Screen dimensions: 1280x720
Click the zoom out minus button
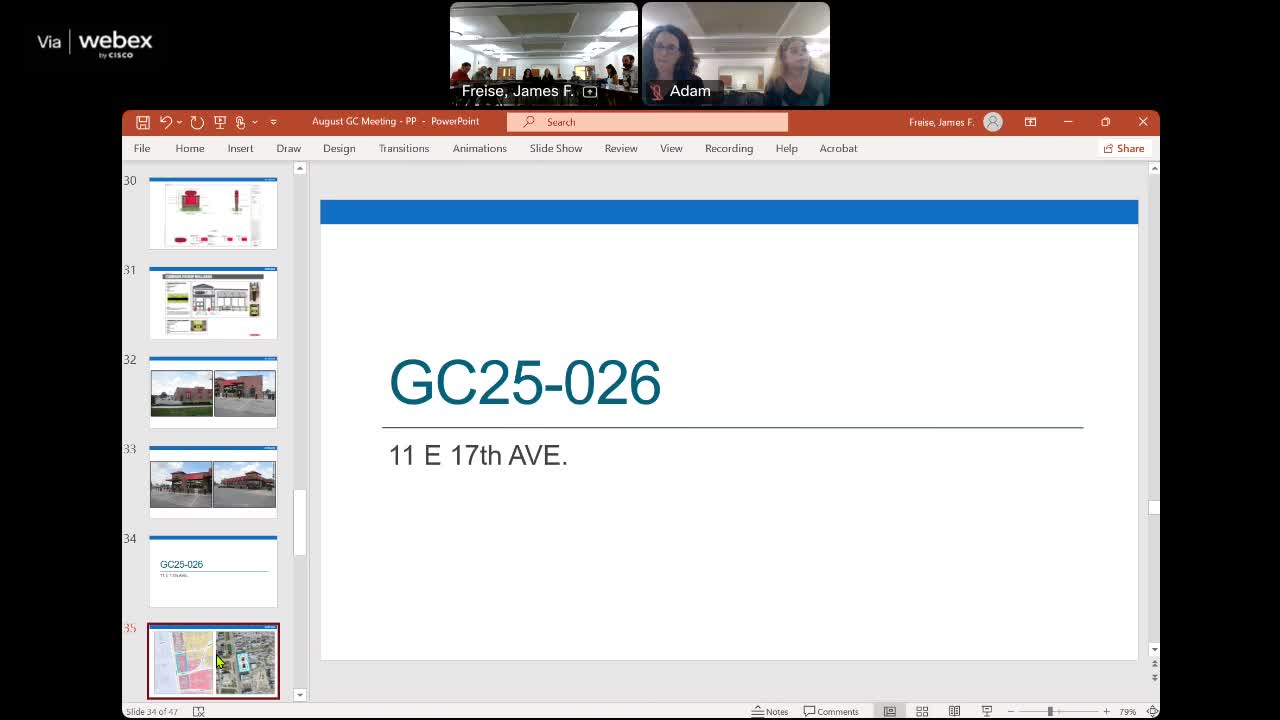[x=1010, y=711]
